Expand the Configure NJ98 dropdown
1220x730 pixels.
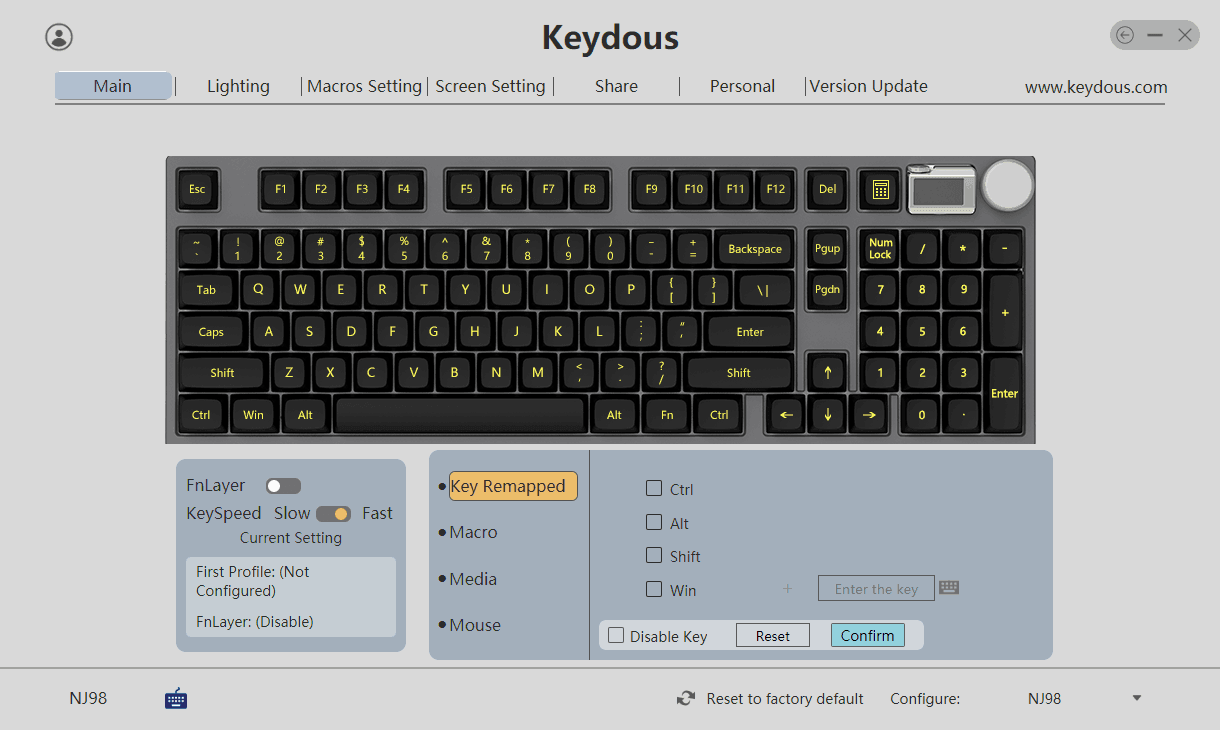pos(1136,698)
